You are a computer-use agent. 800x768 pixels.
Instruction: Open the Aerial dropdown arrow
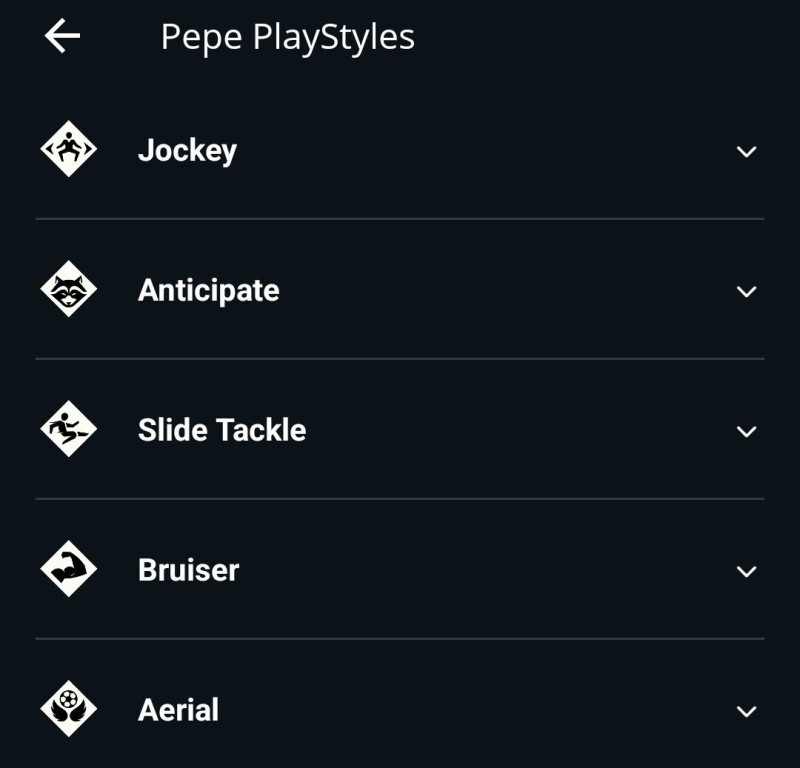point(746,712)
